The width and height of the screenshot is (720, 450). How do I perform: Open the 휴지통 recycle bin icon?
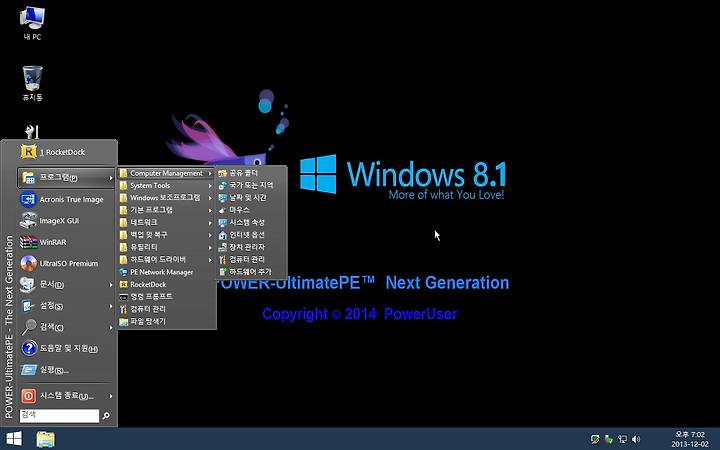coord(32,83)
